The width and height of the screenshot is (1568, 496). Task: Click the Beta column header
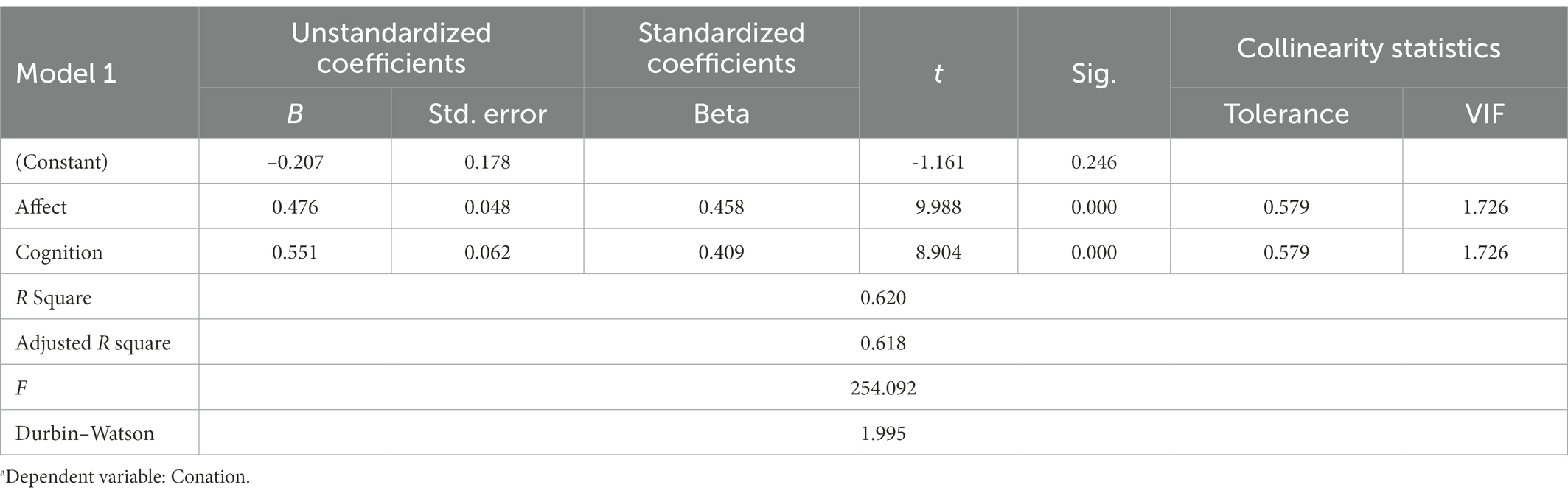click(x=721, y=113)
